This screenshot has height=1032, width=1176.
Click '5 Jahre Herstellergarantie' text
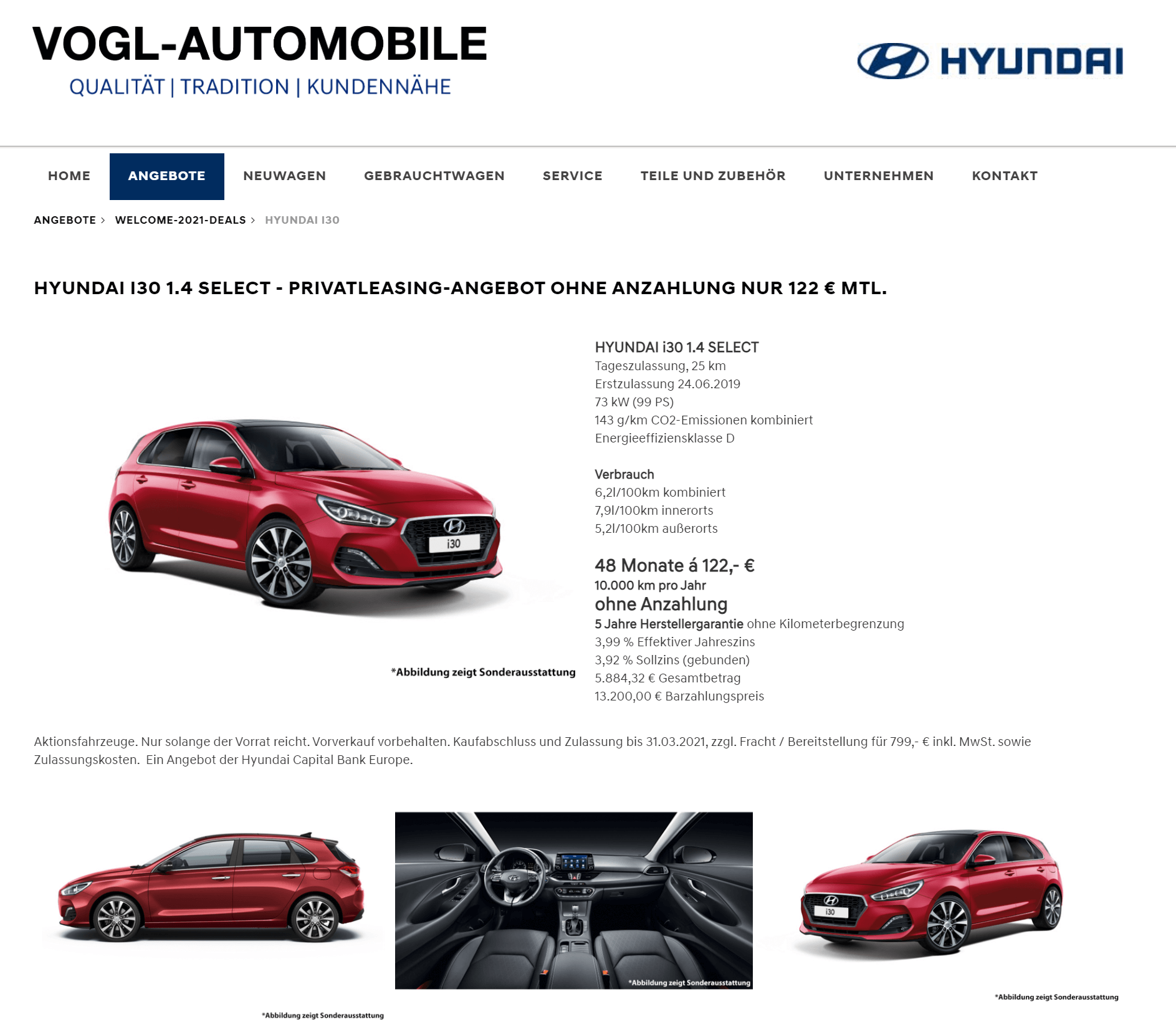coord(669,624)
